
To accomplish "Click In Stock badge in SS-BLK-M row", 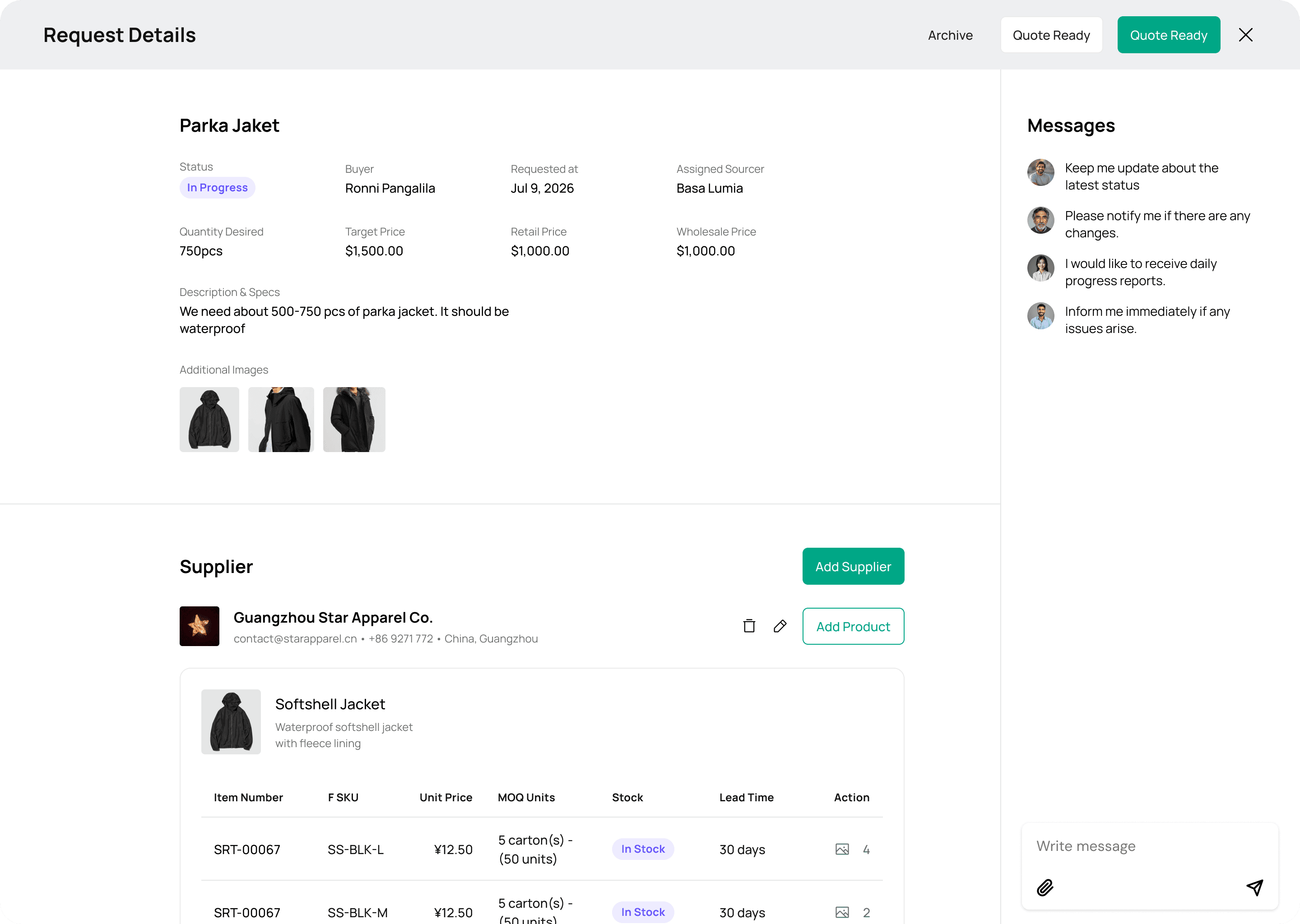I will pos(643,912).
